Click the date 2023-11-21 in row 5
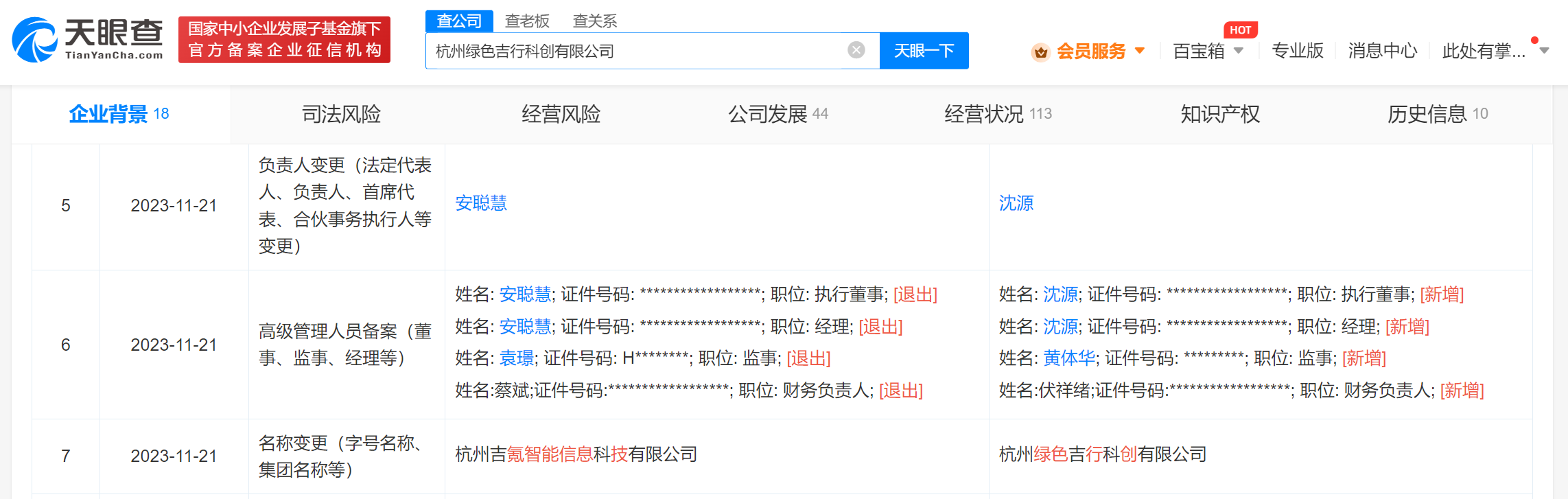Viewport: 1568px width, 499px height. (x=174, y=205)
